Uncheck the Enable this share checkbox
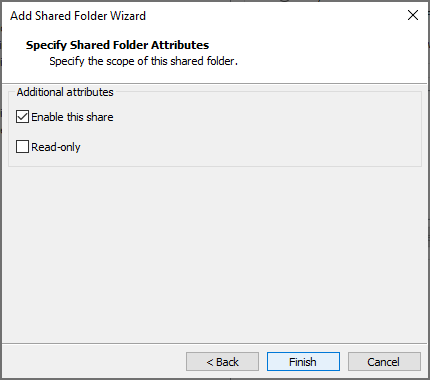 tap(22, 117)
